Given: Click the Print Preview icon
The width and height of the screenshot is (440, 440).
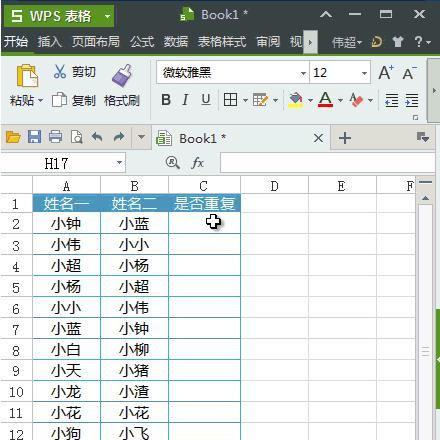Looking at the screenshot, I should click(76, 137).
